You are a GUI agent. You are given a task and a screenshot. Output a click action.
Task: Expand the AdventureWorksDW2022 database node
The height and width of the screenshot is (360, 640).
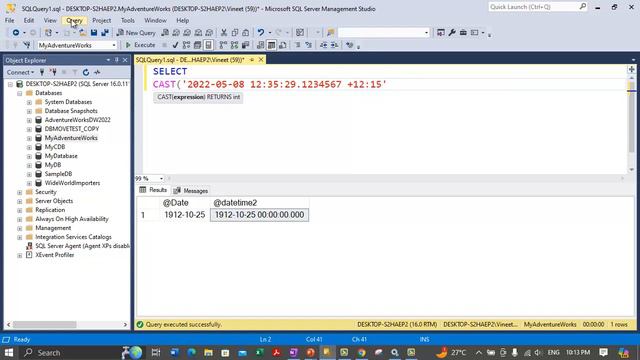(29, 120)
